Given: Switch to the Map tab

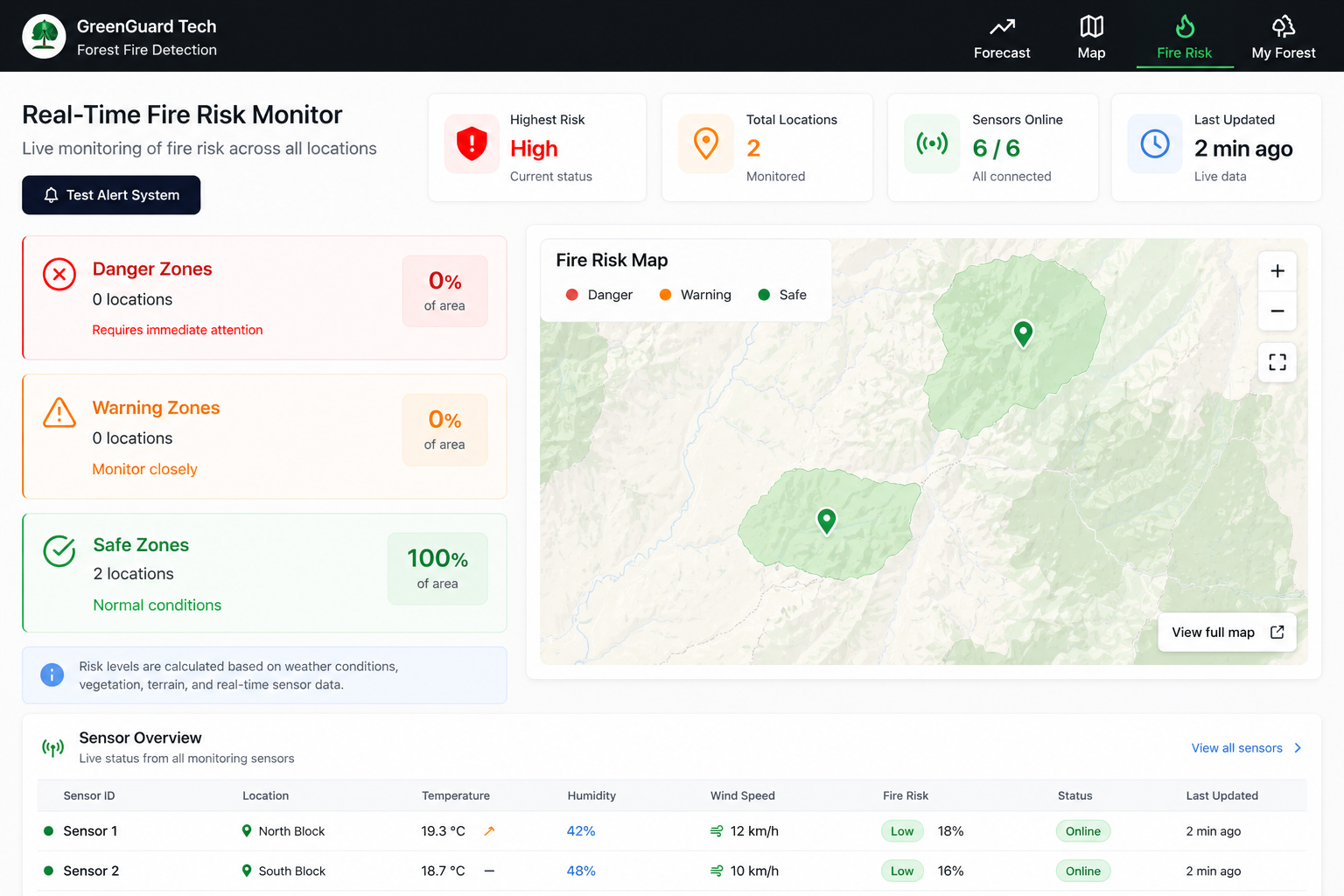Looking at the screenshot, I should [x=1091, y=38].
